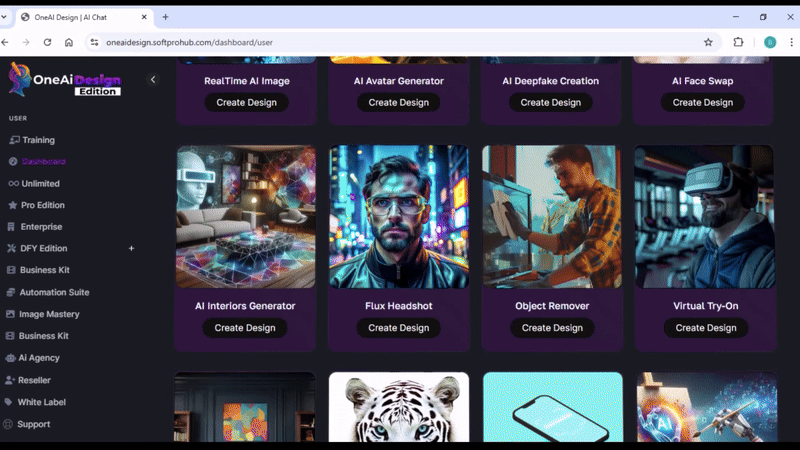Open the site information control in the address bar
The image size is (800, 450).
click(94, 42)
